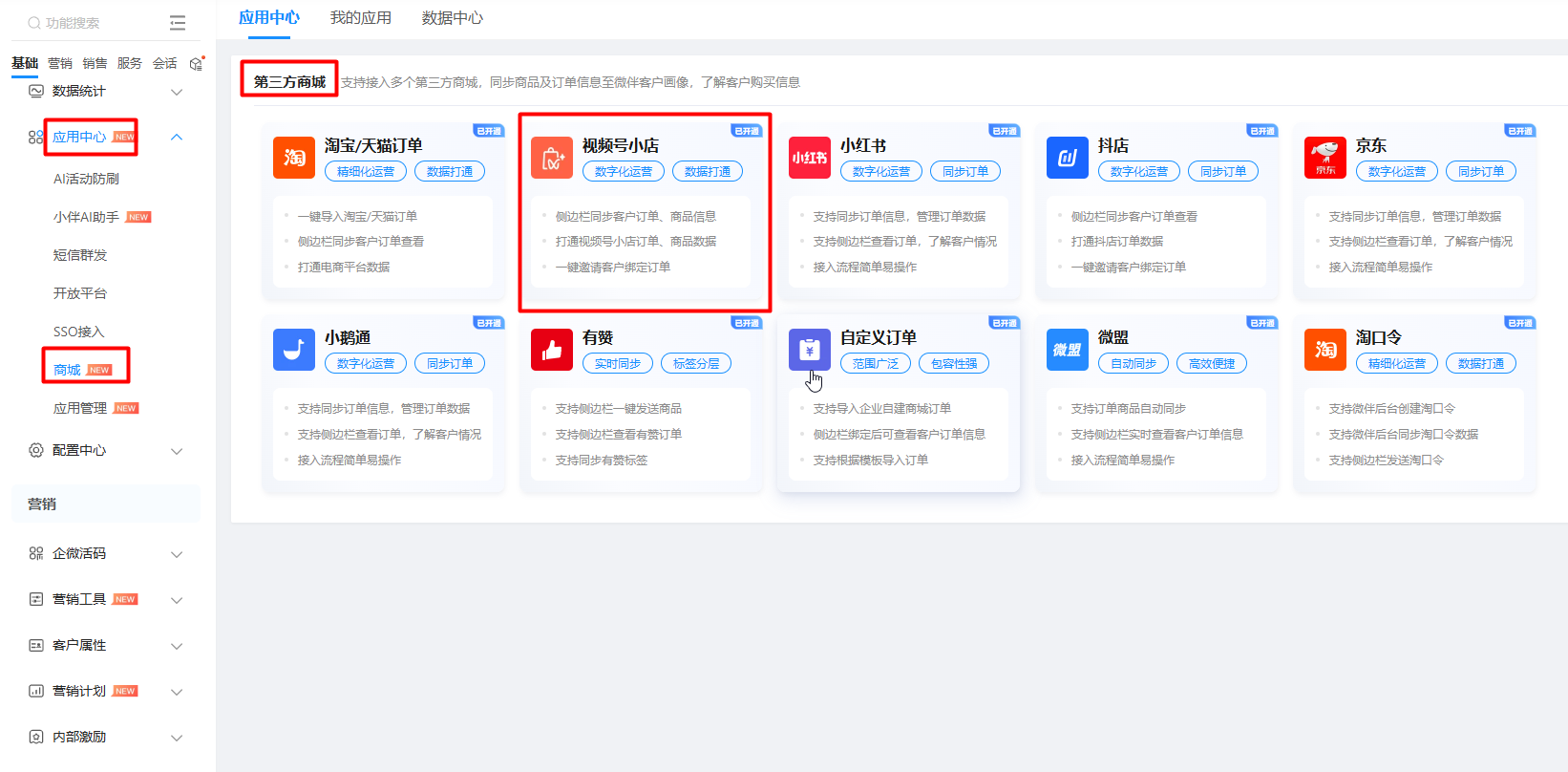1568x772 pixels.
Task: Expand the 内部激励 menu chevron
Action: point(177,738)
